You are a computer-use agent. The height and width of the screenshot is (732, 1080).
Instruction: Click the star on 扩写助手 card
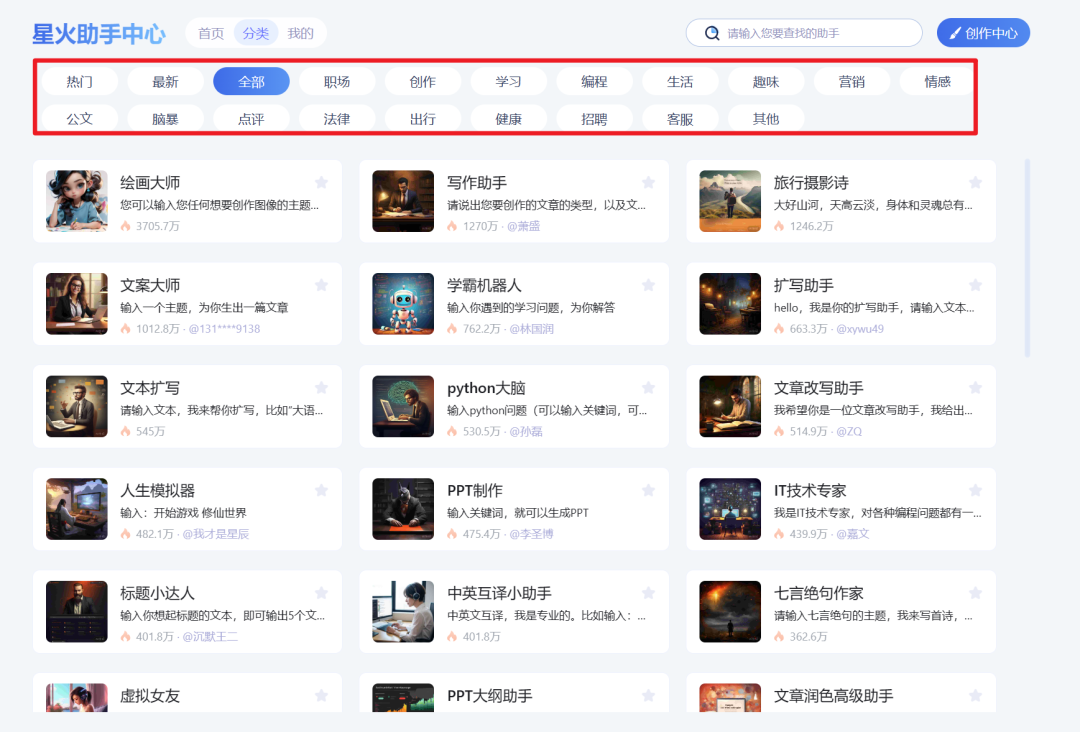click(x=975, y=285)
